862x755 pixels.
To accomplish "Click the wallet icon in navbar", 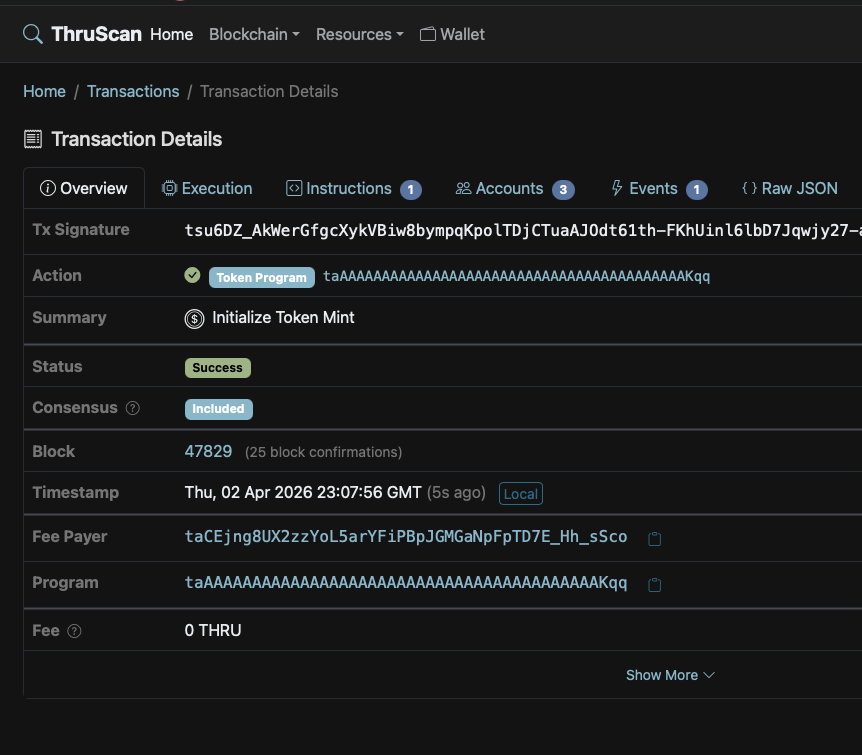I will click(428, 34).
